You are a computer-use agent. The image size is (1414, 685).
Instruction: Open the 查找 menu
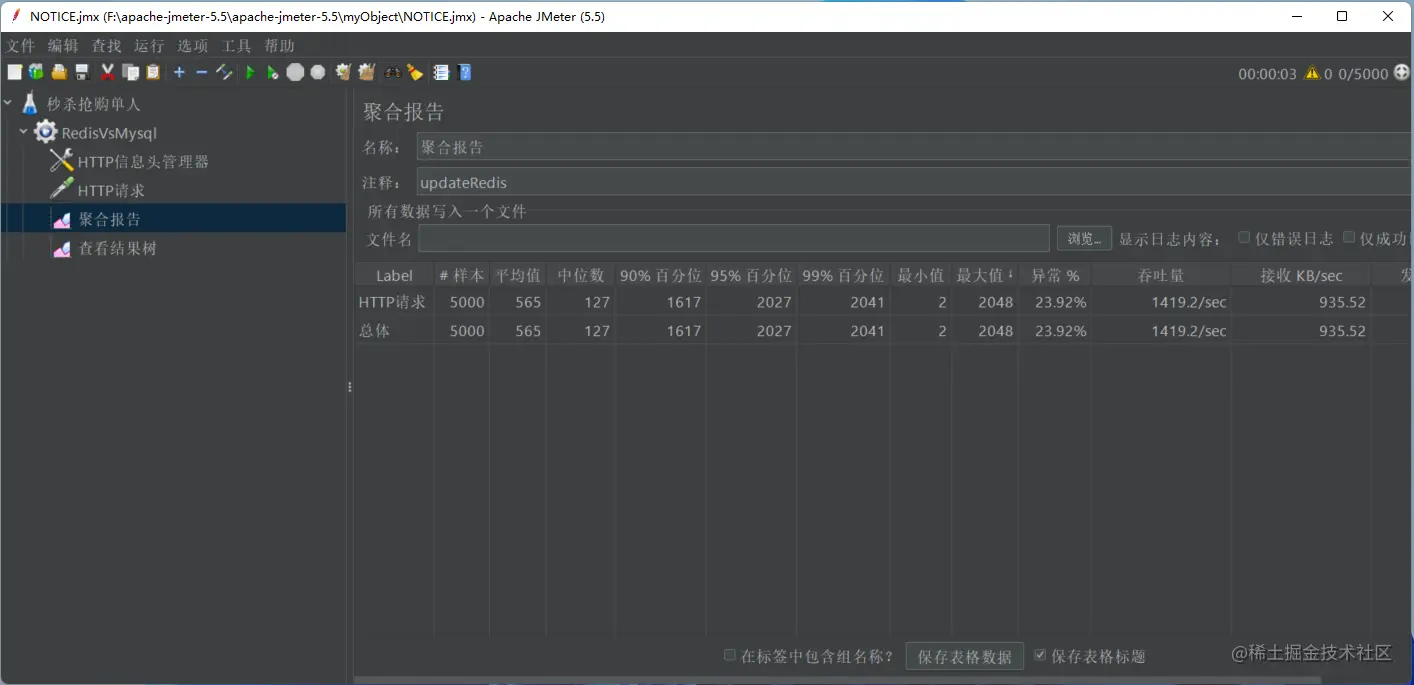[106, 46]
